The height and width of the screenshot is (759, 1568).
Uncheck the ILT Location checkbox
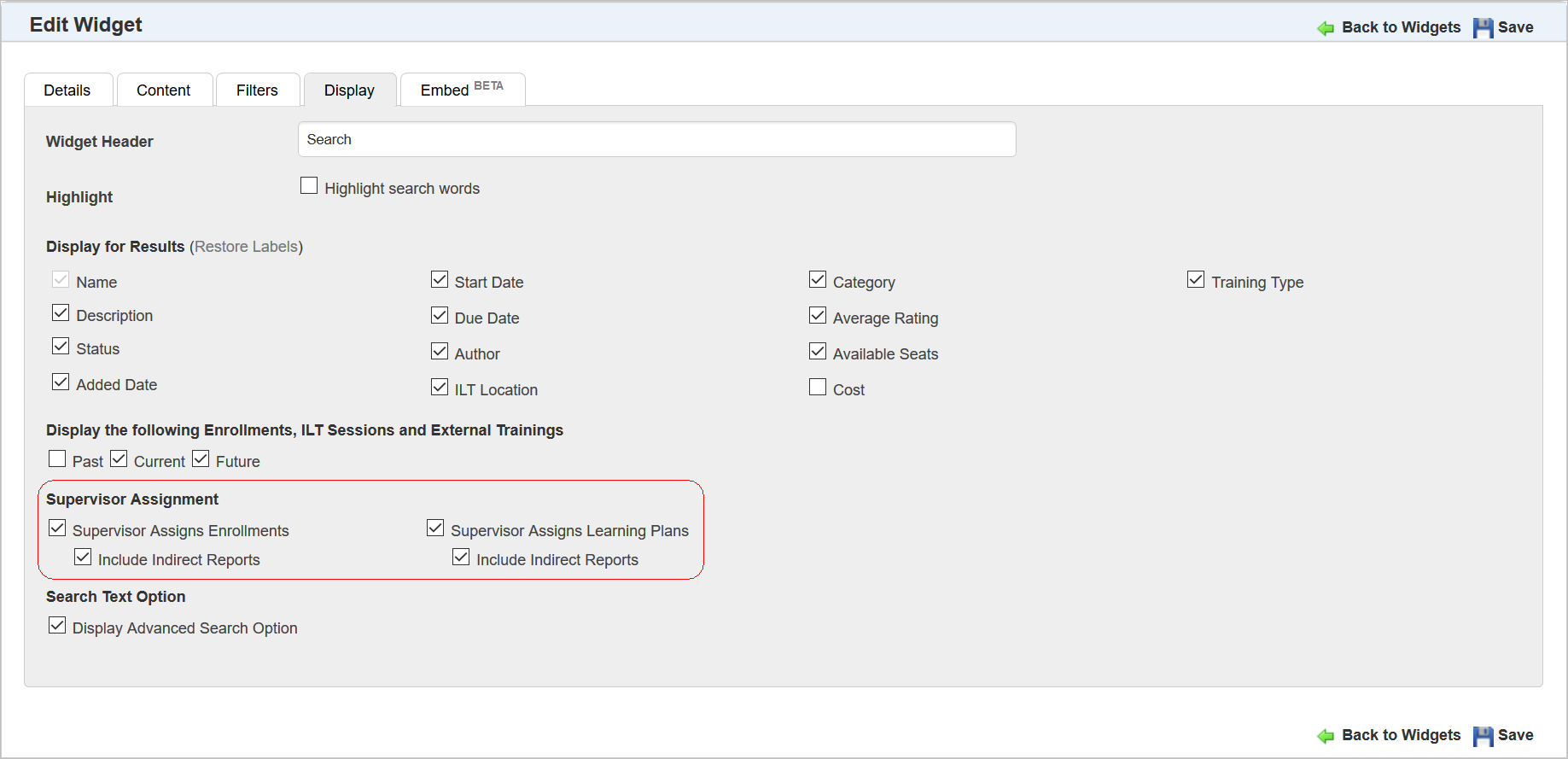(440, 388)
